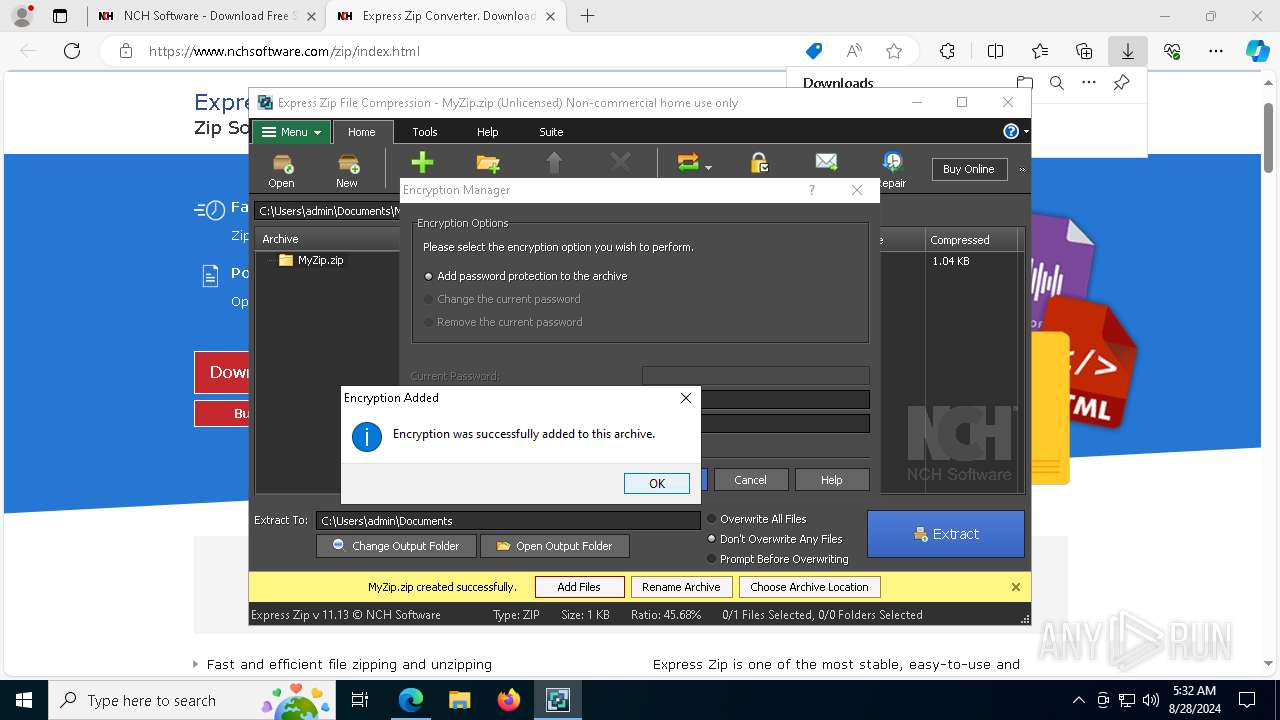Click the green plus Add Files icon

coord(422,163)
